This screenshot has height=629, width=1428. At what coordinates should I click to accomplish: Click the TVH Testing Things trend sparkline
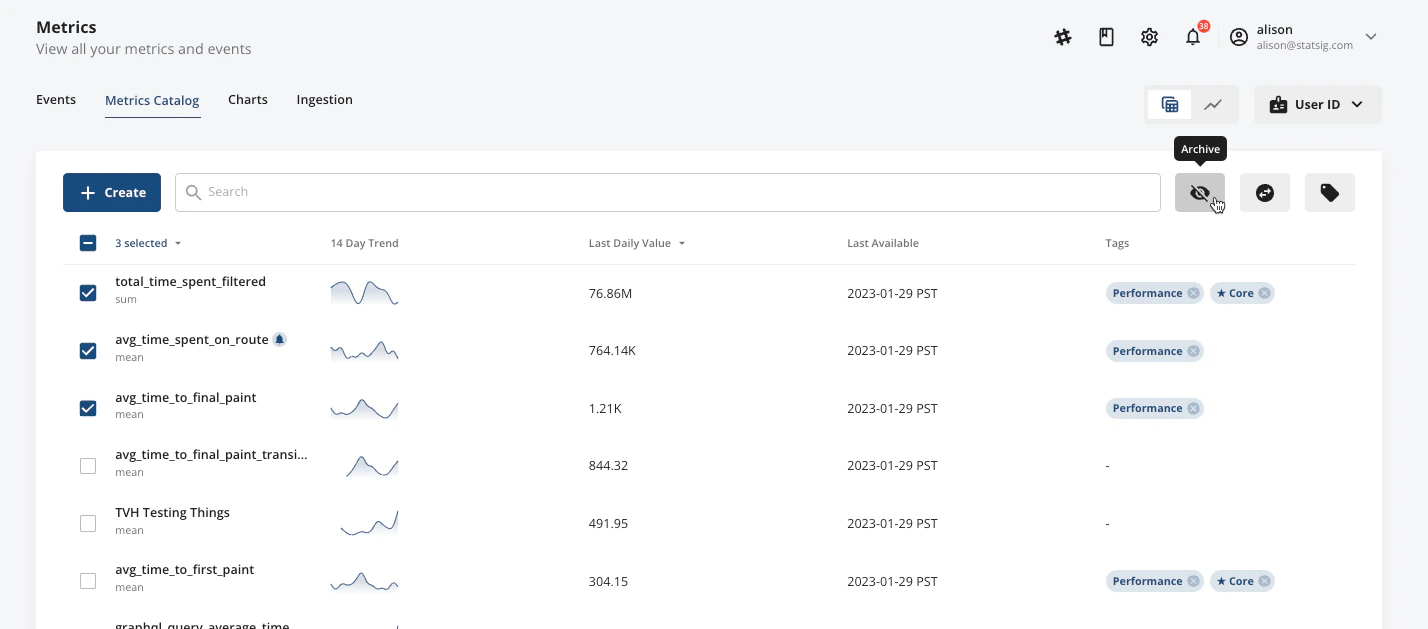pos(368,523)
